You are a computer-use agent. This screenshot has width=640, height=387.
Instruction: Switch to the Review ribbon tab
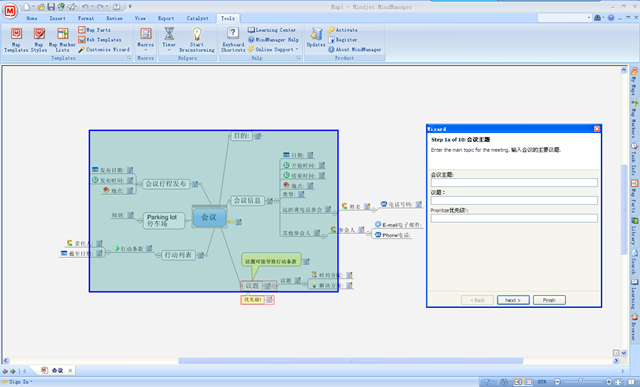point(114,18)
